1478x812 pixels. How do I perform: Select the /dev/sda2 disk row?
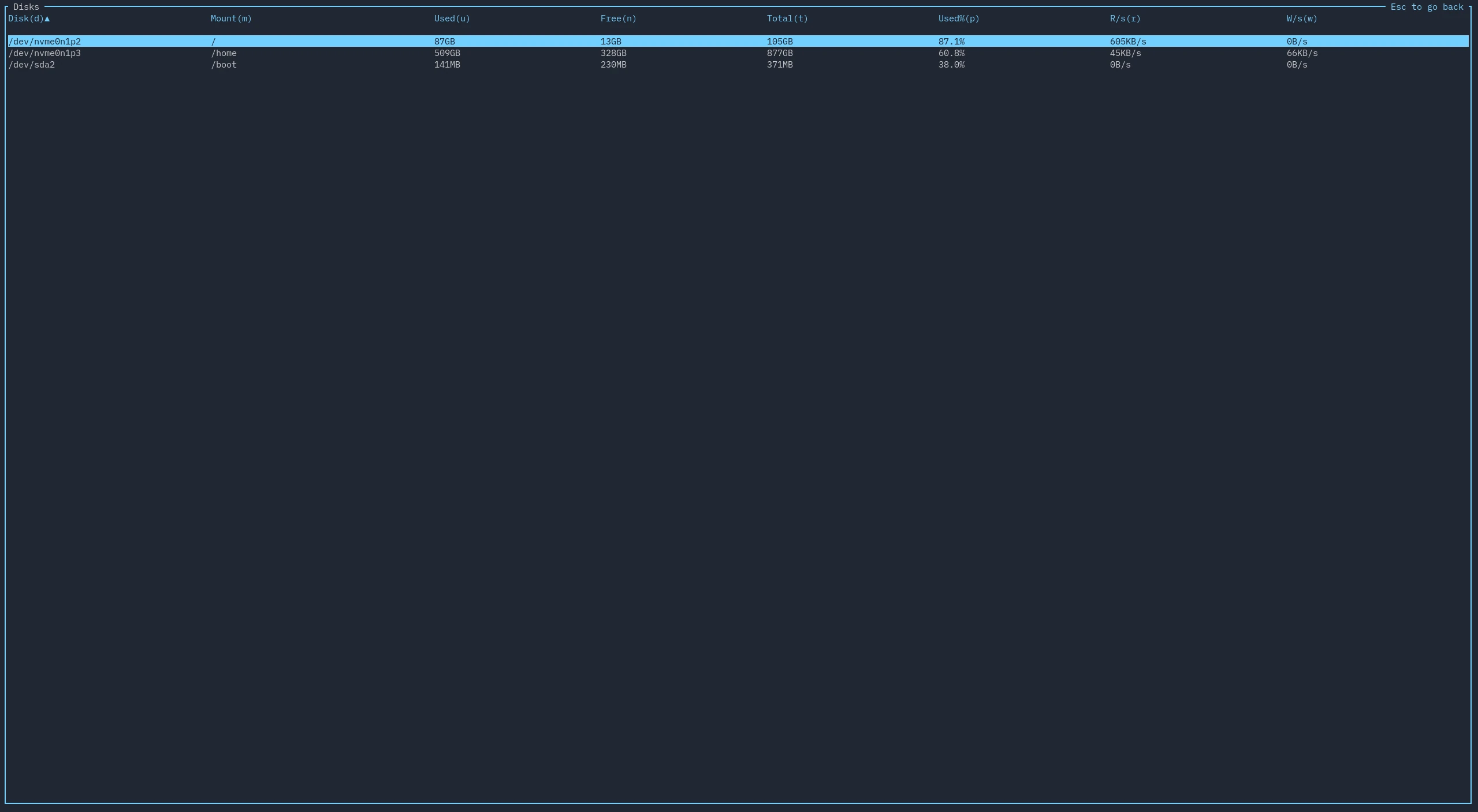coord(32,65)
